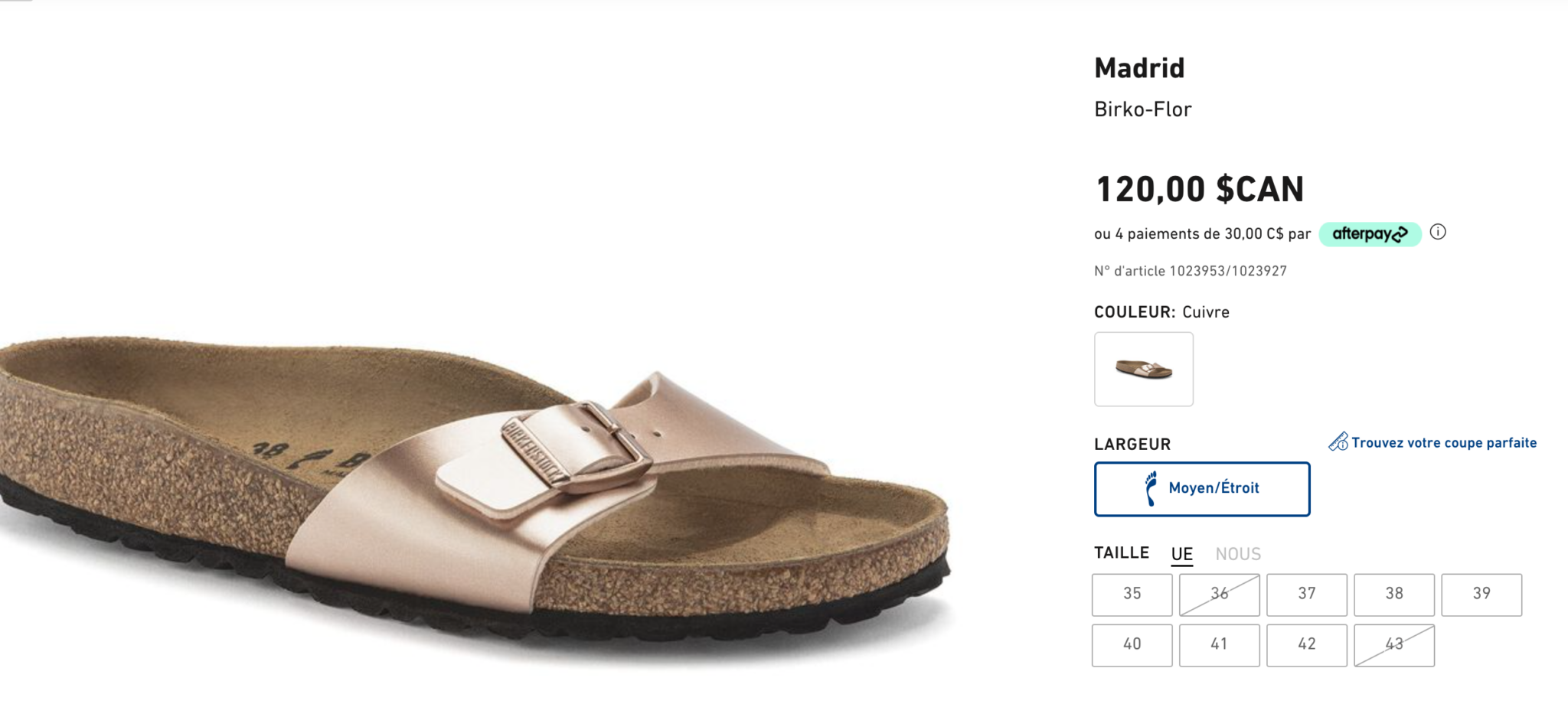Switch to NOUS size tab
This screenshot has height=704, width=1568.
[x=1238, y=554]
